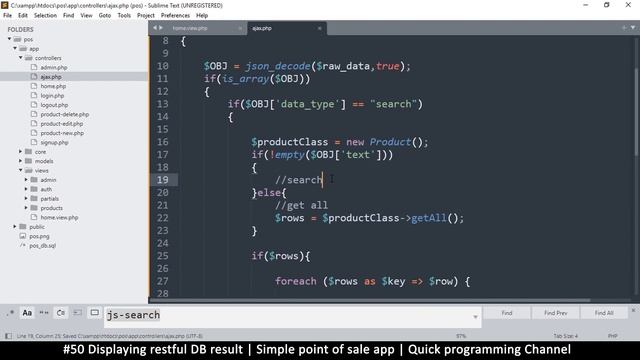This screenshot has height=360, width=640.
Task: Toggle case sensitive search (Aa)
Action: click(27, 313)
